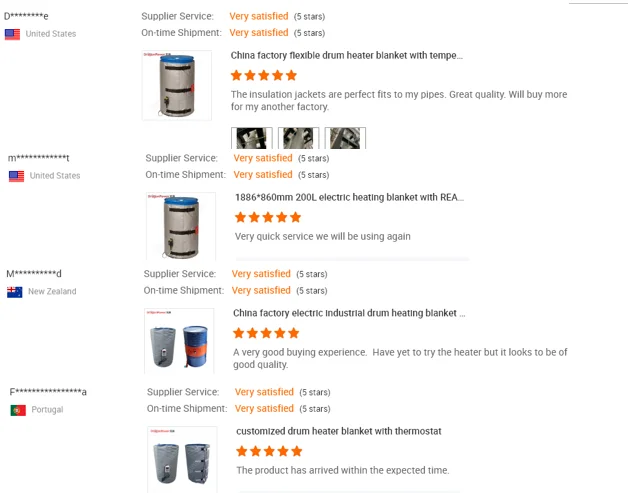Click product image for industrial drum heating blanket
The height and width of the screenshot is (493, 628).
point(179,342)
